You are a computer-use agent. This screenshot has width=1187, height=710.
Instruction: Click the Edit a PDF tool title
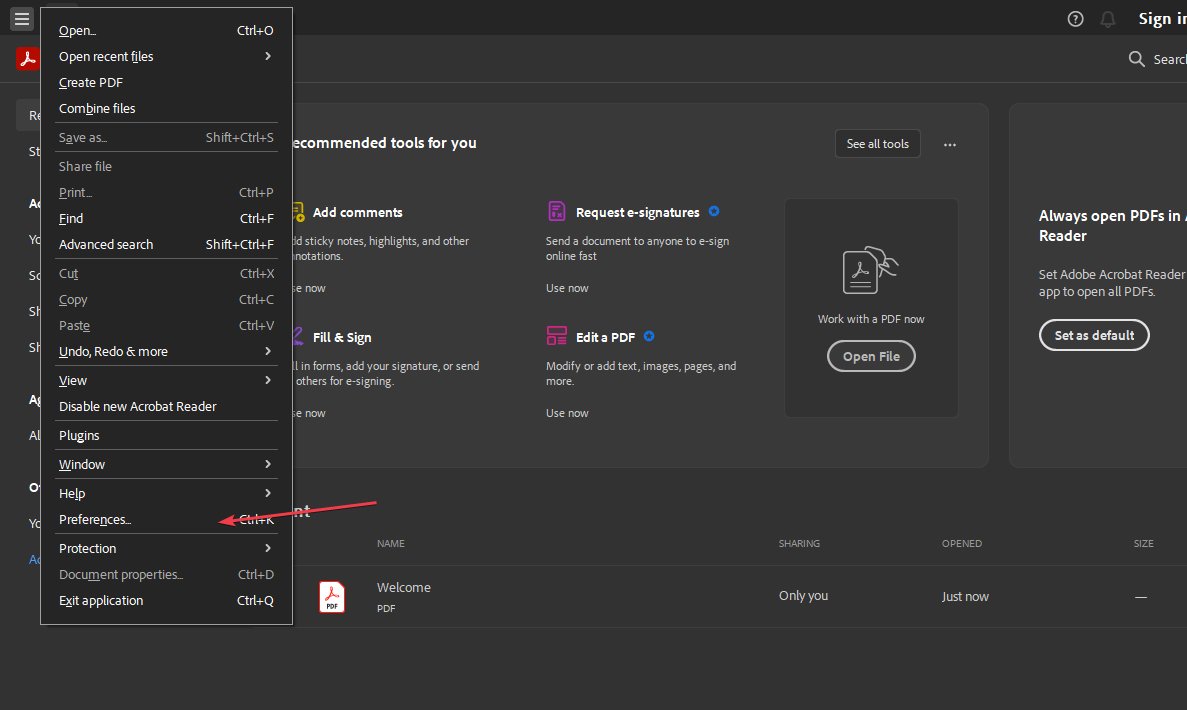606,338
